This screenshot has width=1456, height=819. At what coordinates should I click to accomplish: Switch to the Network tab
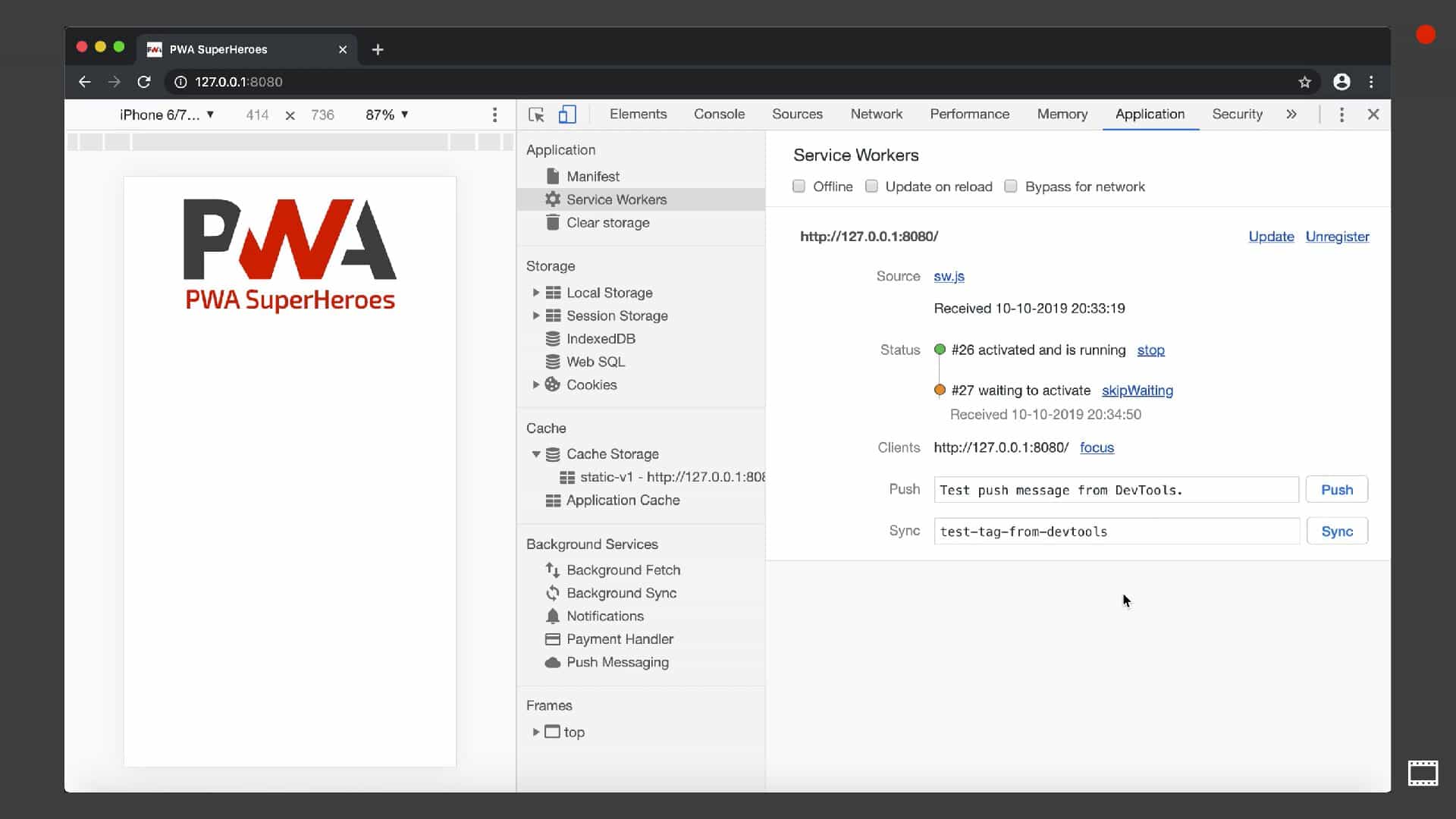876,114
